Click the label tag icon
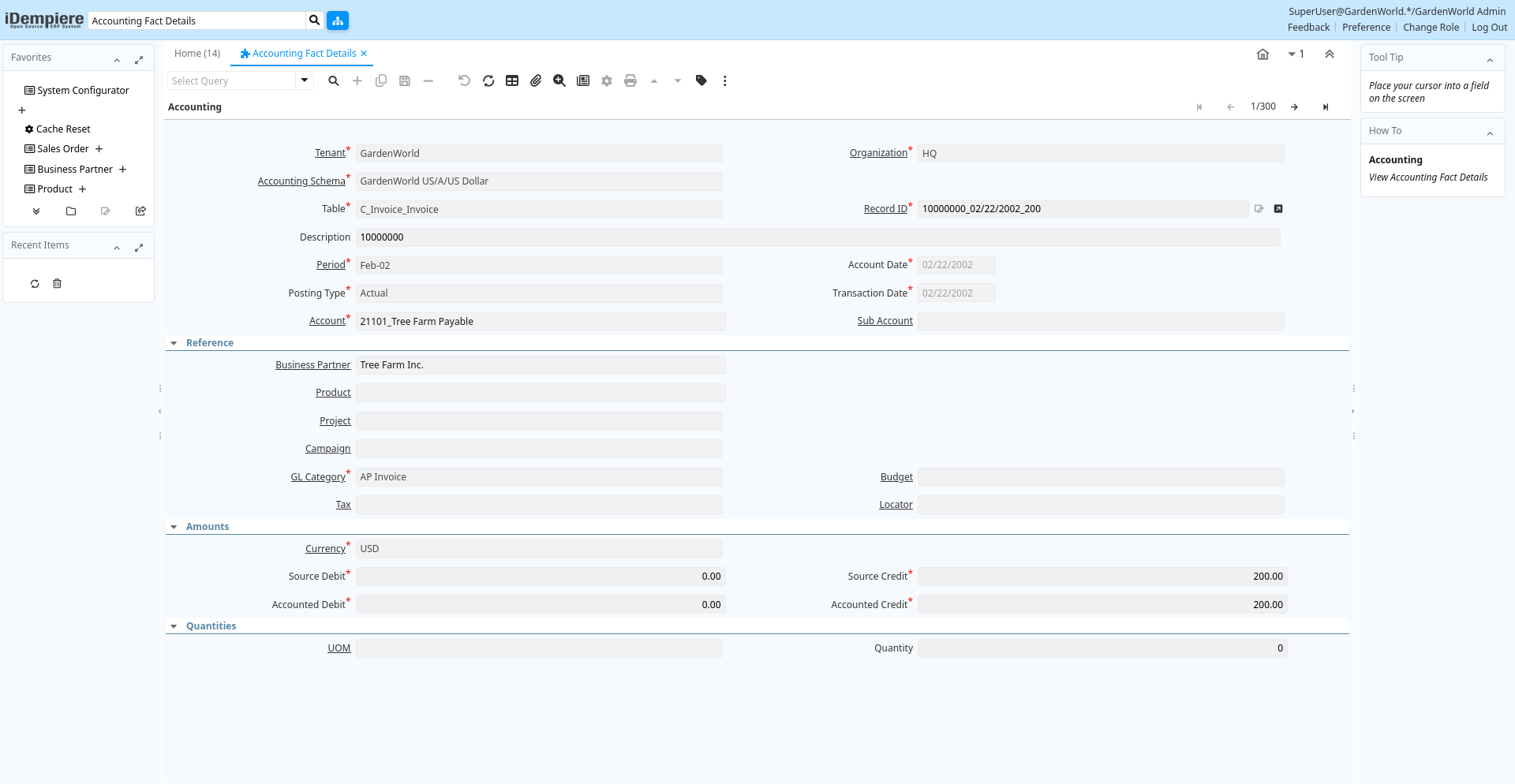 click(701, 80)
